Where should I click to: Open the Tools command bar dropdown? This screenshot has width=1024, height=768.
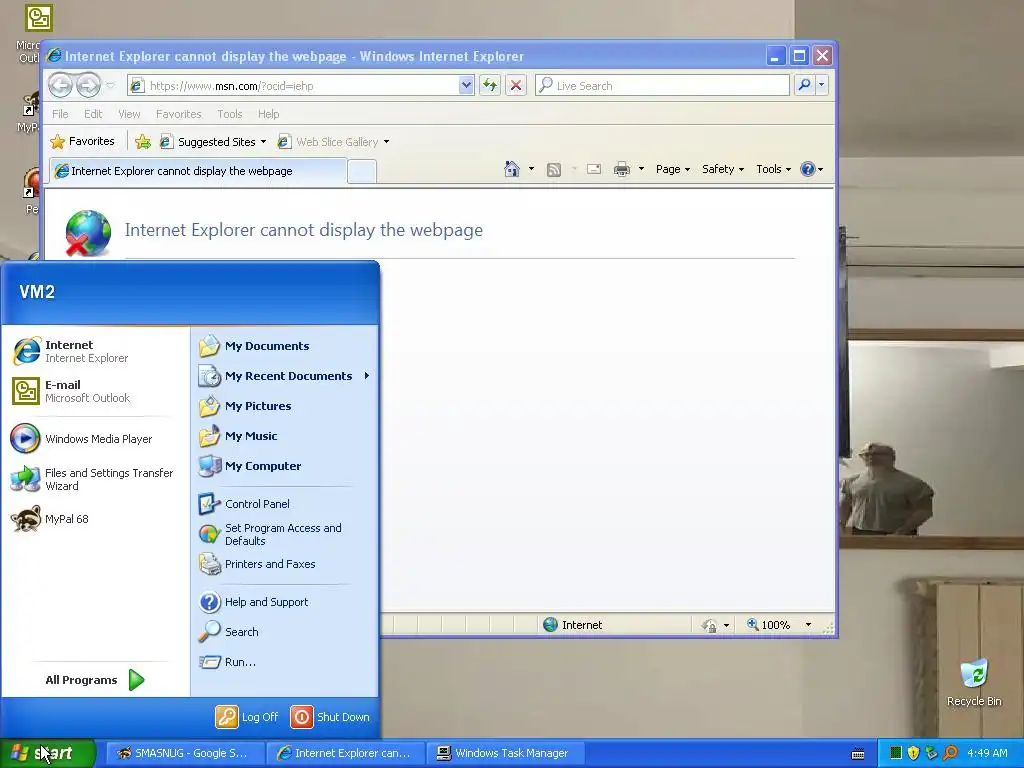click(x=773, y=169)
